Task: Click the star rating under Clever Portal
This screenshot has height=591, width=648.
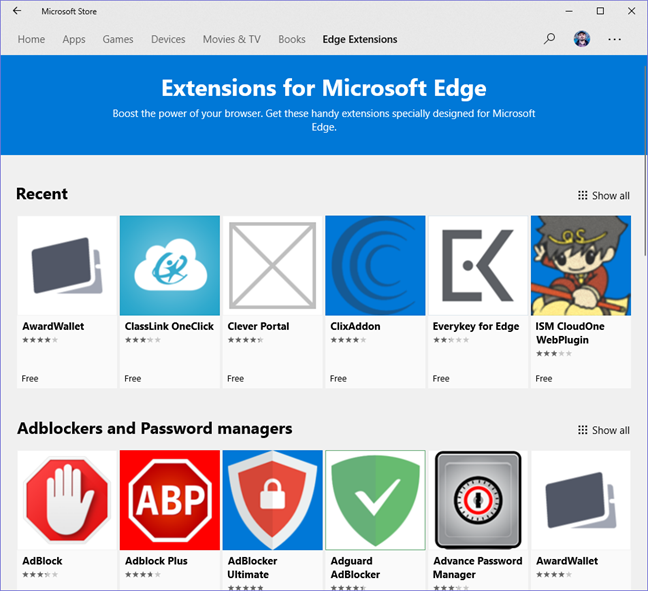Action: click(x=245, y=340)
